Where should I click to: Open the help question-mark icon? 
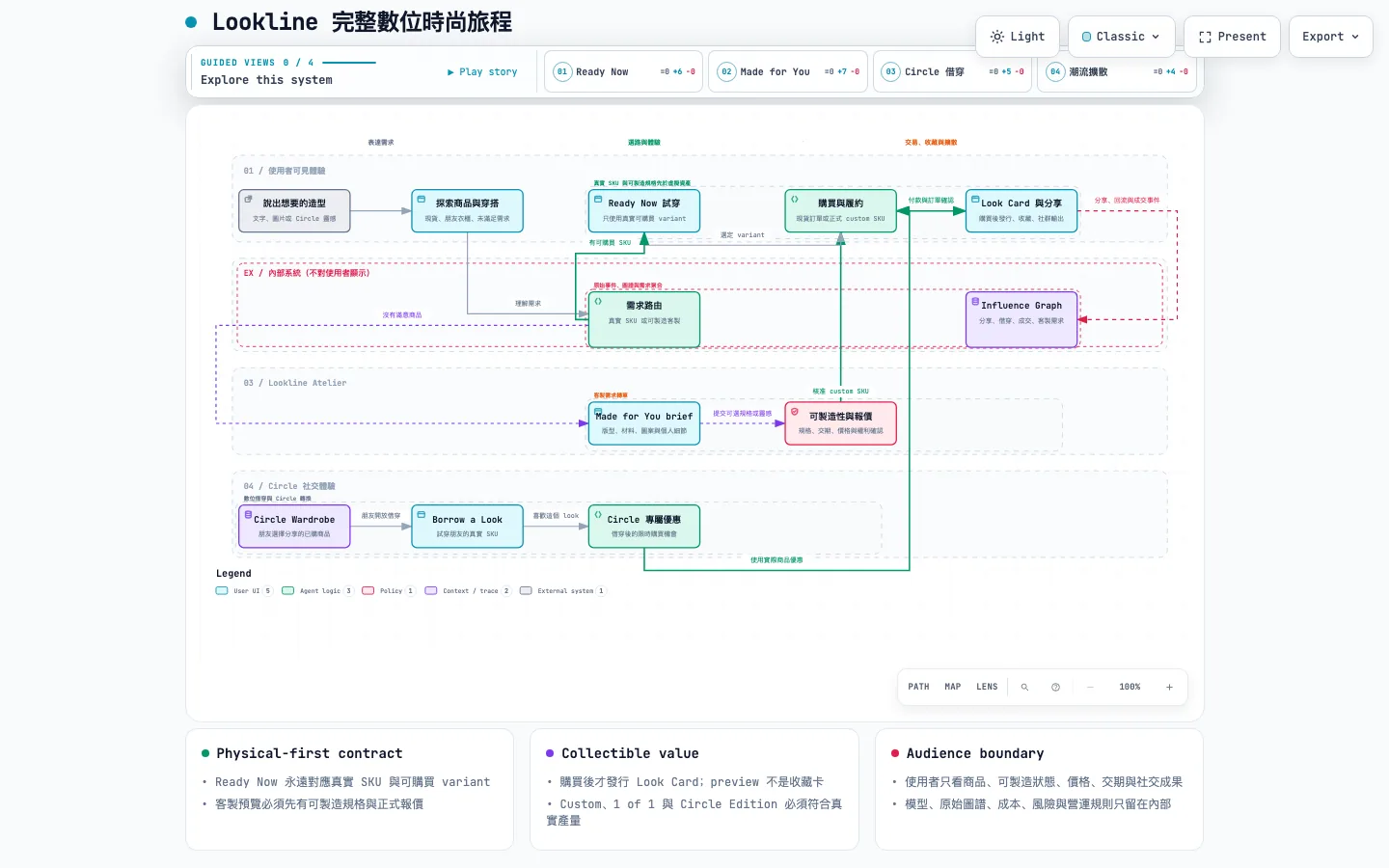pyautogui.click(x=1055, y=687)
